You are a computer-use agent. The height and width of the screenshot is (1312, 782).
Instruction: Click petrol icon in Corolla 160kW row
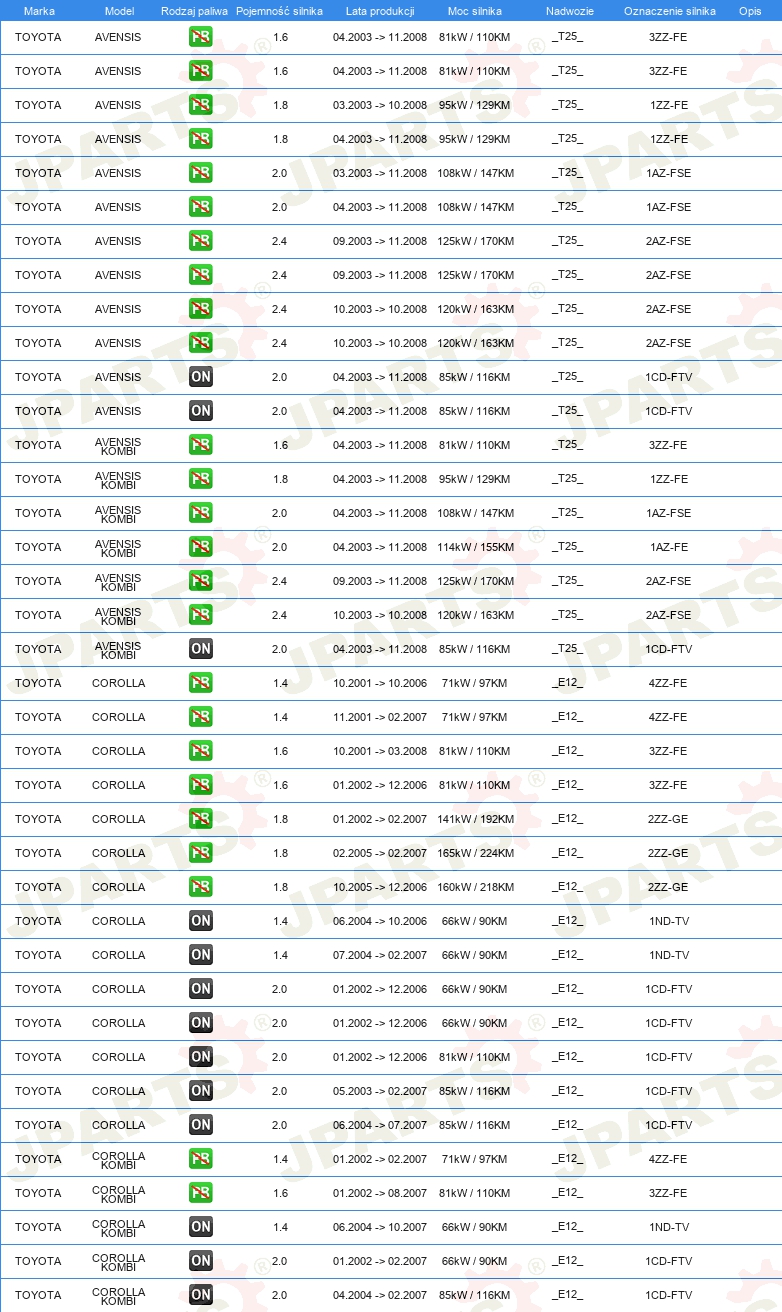tap(201, 887)
